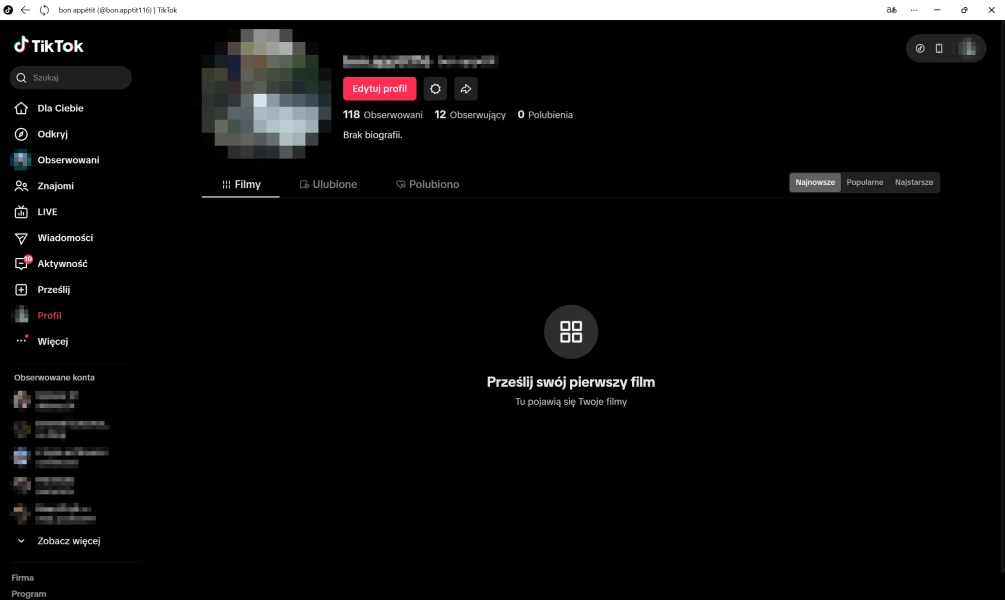
Task: Open Aktywność notifications with red badge
Action: tap(62, 264)
